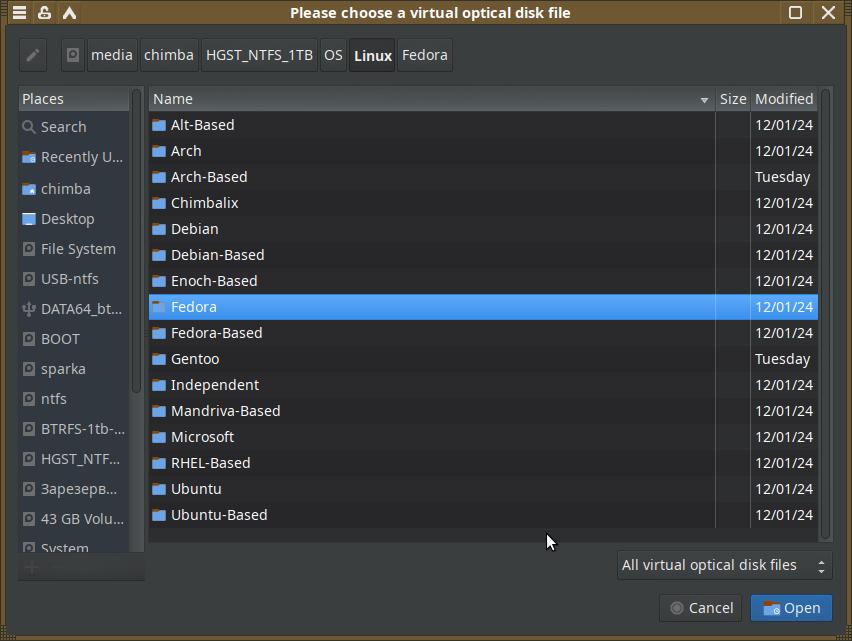This screenshot has height=641, width=852.
Task: Click the add bookmark plus button
Action: (x=32, y=567)
